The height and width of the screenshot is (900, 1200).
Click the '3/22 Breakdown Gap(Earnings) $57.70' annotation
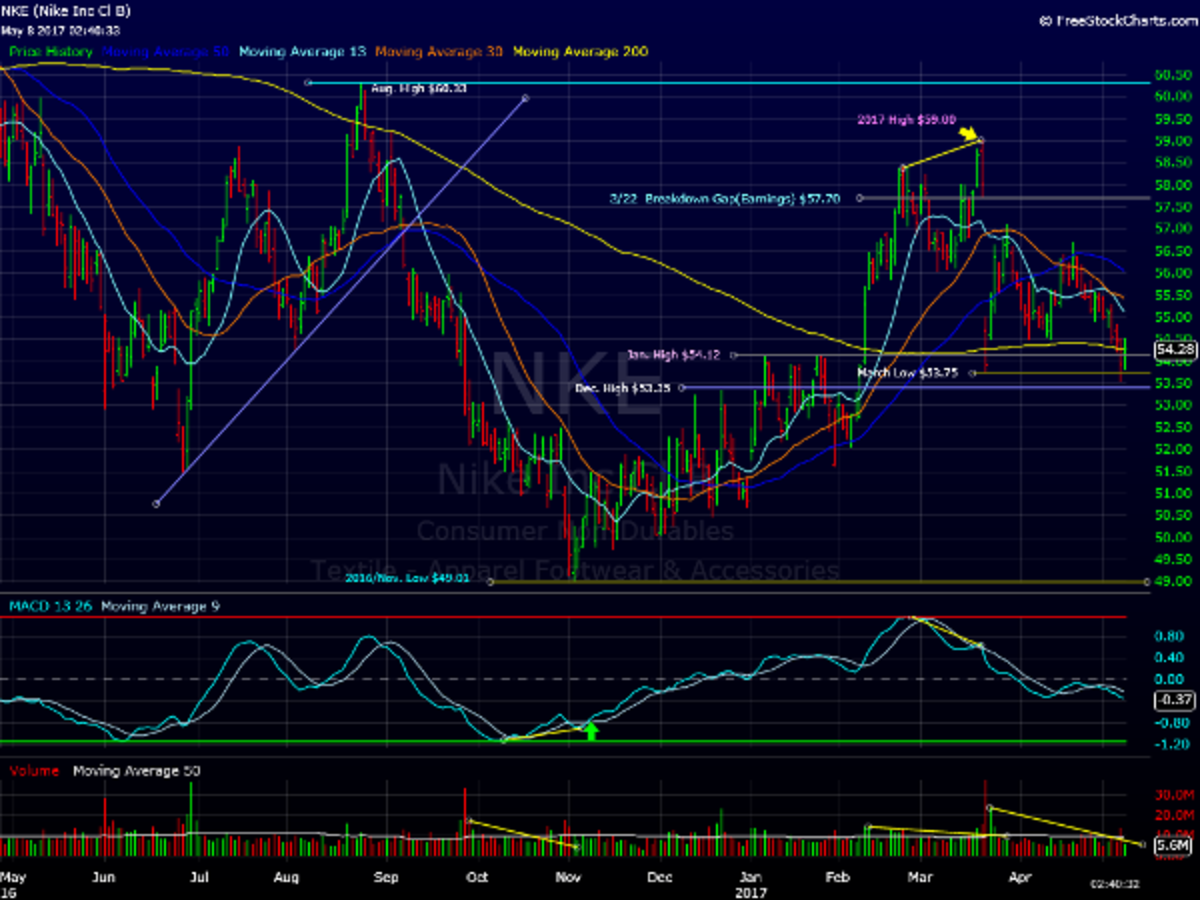(x=724, y=198)
